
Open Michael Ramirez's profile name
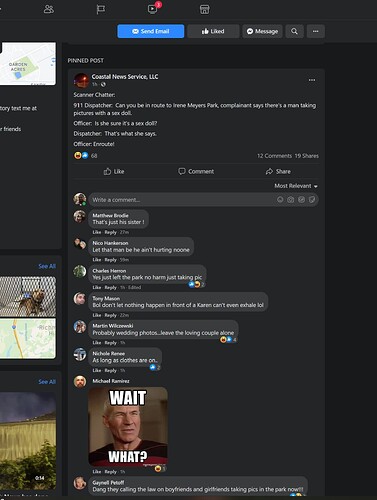click(x=111, y=381)
